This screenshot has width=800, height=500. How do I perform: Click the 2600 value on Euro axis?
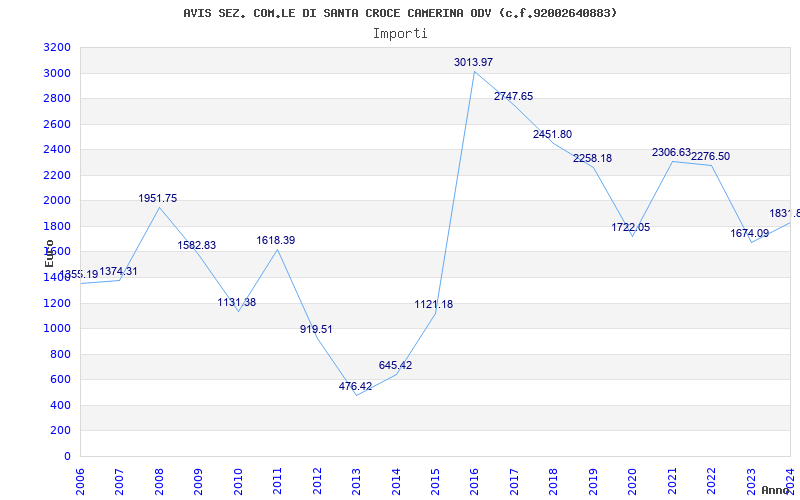pos(57,124)
